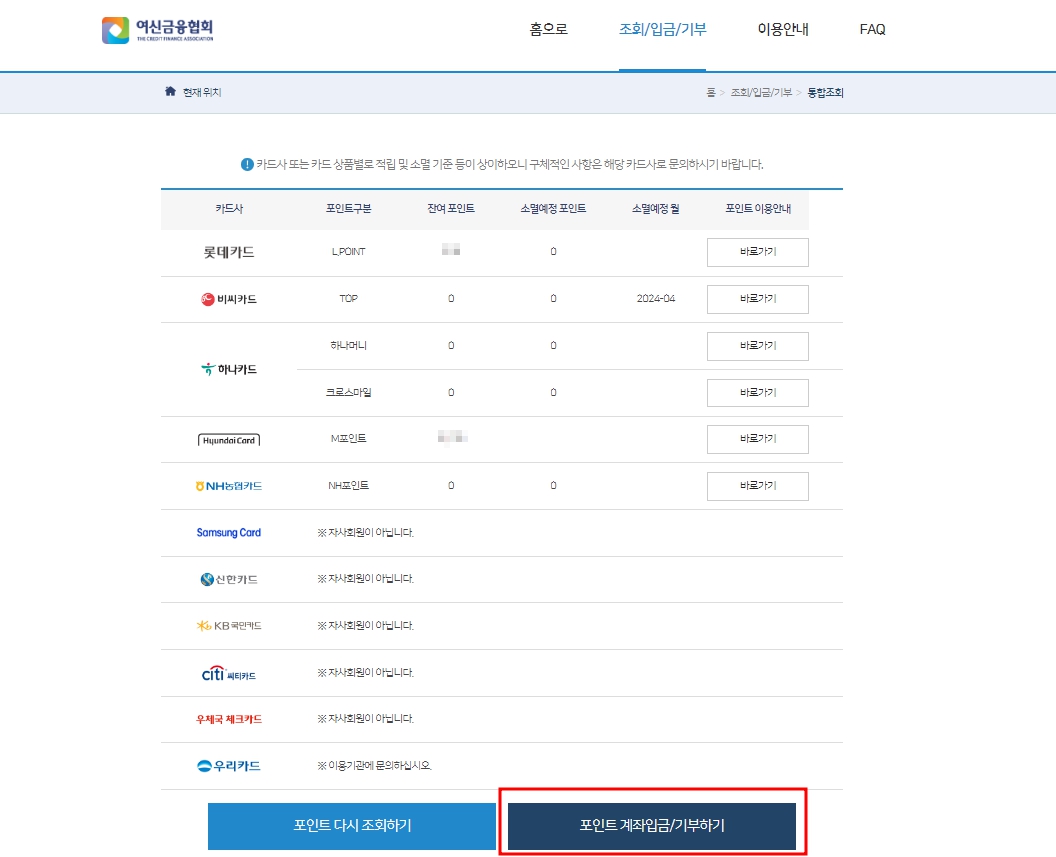Click 우리카드 이용기관에 문의하십시오 message
Viewport: 1056px width, 857px height.
[x=374, y=765]
